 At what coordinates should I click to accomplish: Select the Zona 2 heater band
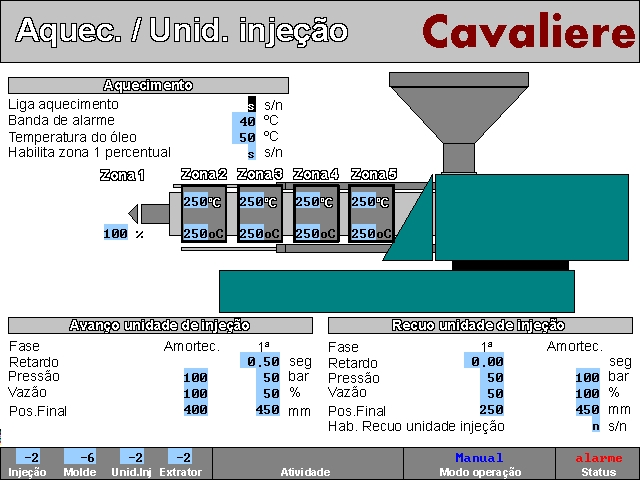click(204, 216)
